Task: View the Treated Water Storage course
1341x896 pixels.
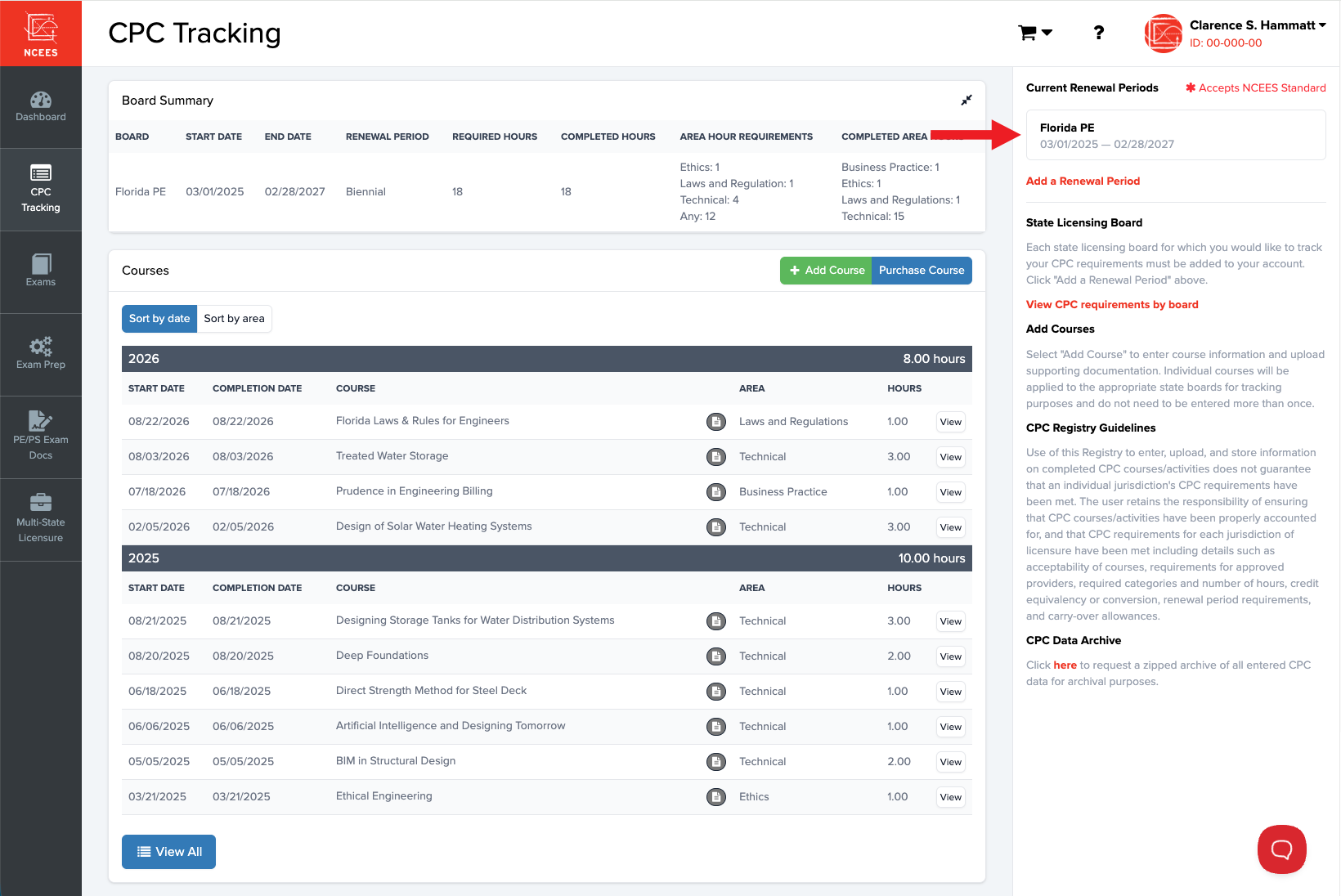Action: 950,457
